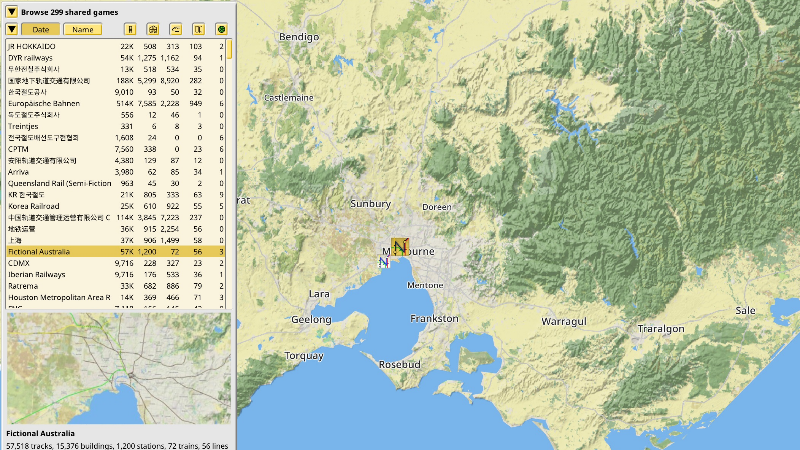800x450 pixels.
Task: Collapse the Browse shared games panel
Action: (x=11, y=12)
